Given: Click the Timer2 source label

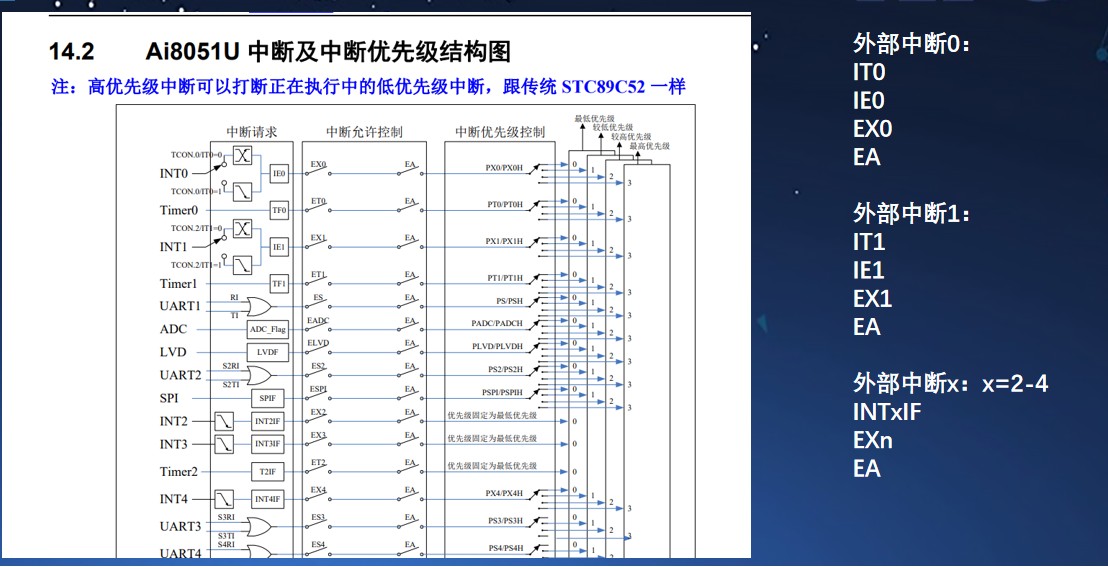Looking at the screenshot, I should (179, 471).
